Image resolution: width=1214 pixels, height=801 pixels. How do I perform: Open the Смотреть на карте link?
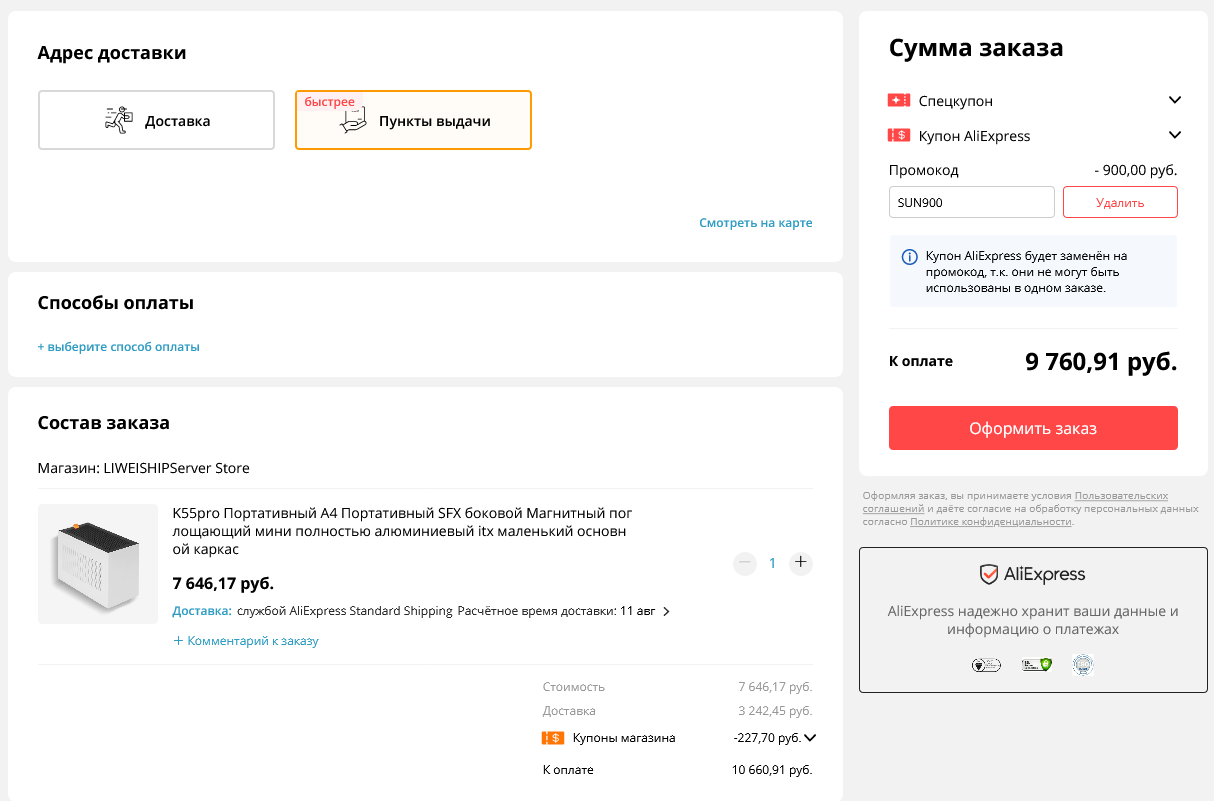755,223
